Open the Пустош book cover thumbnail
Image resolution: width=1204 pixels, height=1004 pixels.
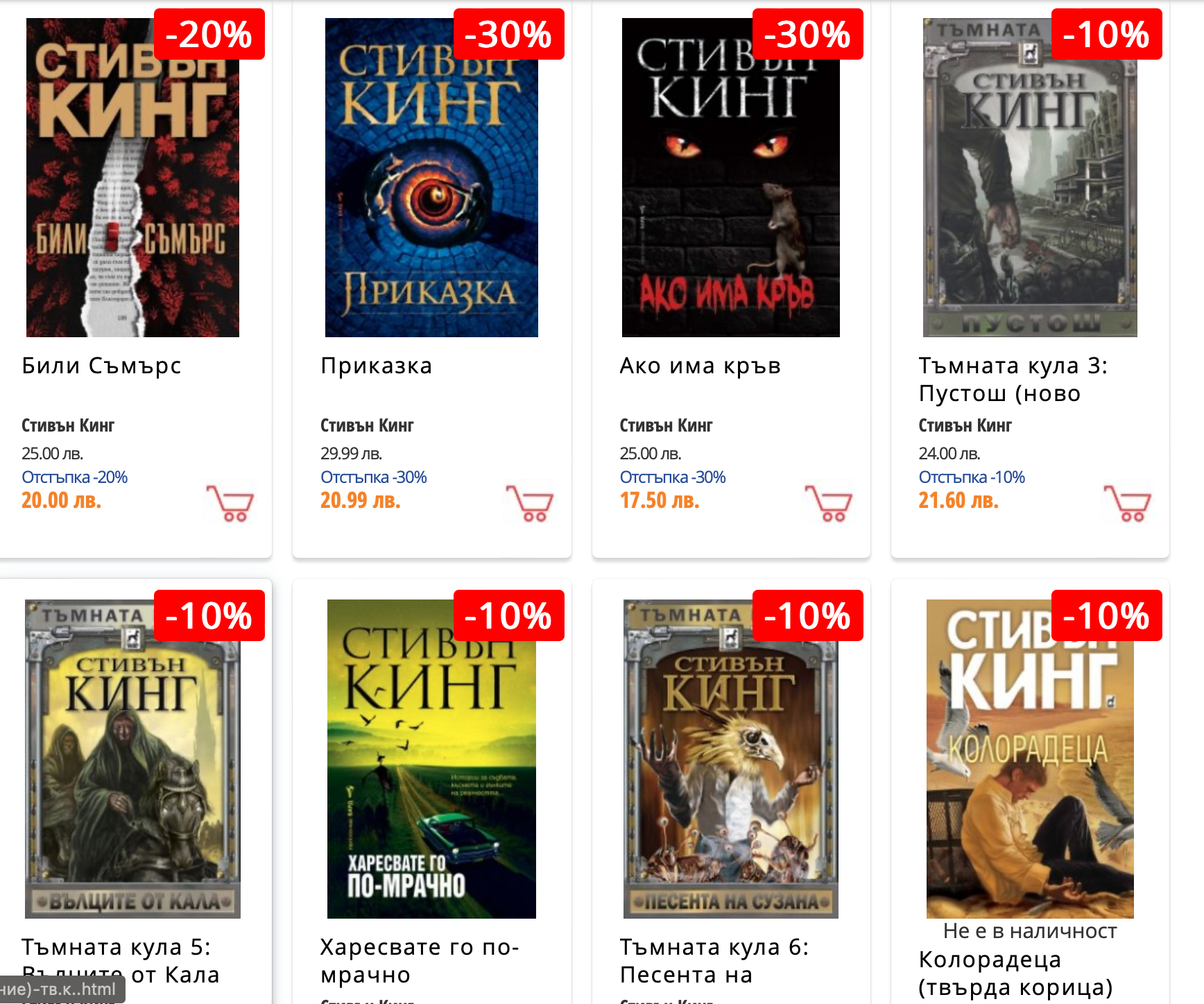click(1030, 178)
